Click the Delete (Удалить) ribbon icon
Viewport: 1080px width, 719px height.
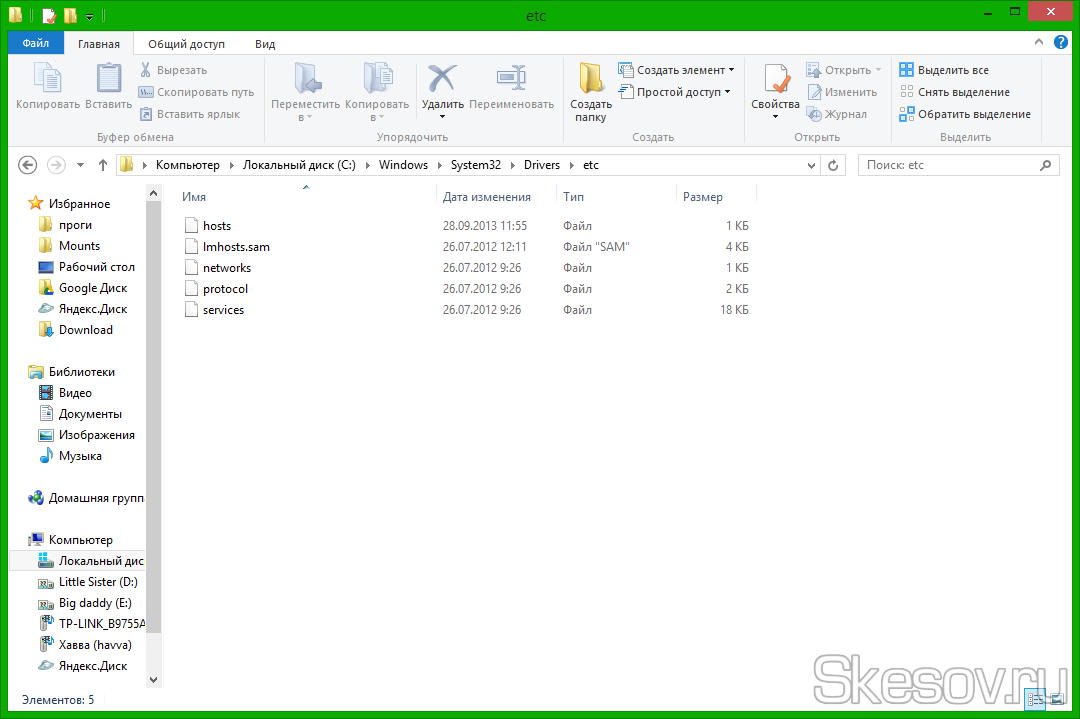442,81
